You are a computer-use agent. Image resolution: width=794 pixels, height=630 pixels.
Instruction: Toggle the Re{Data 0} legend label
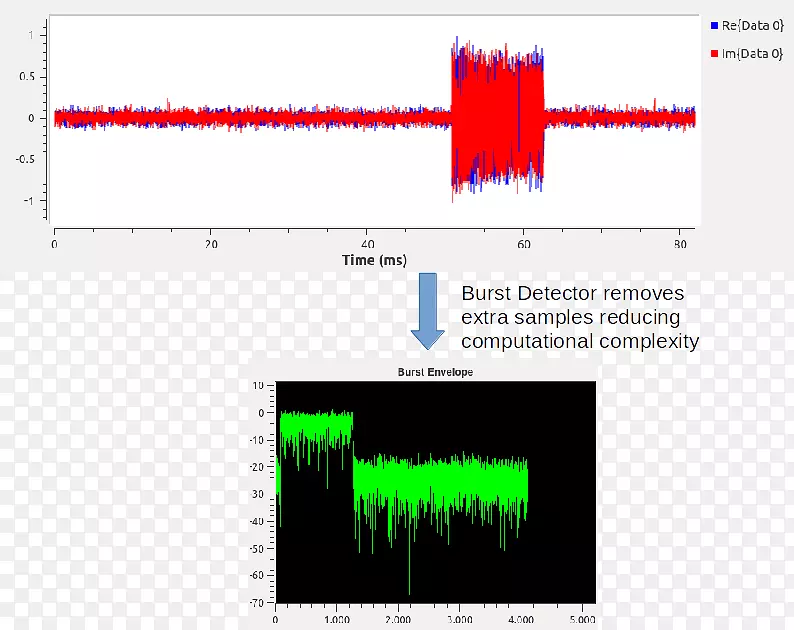(752, 25)
